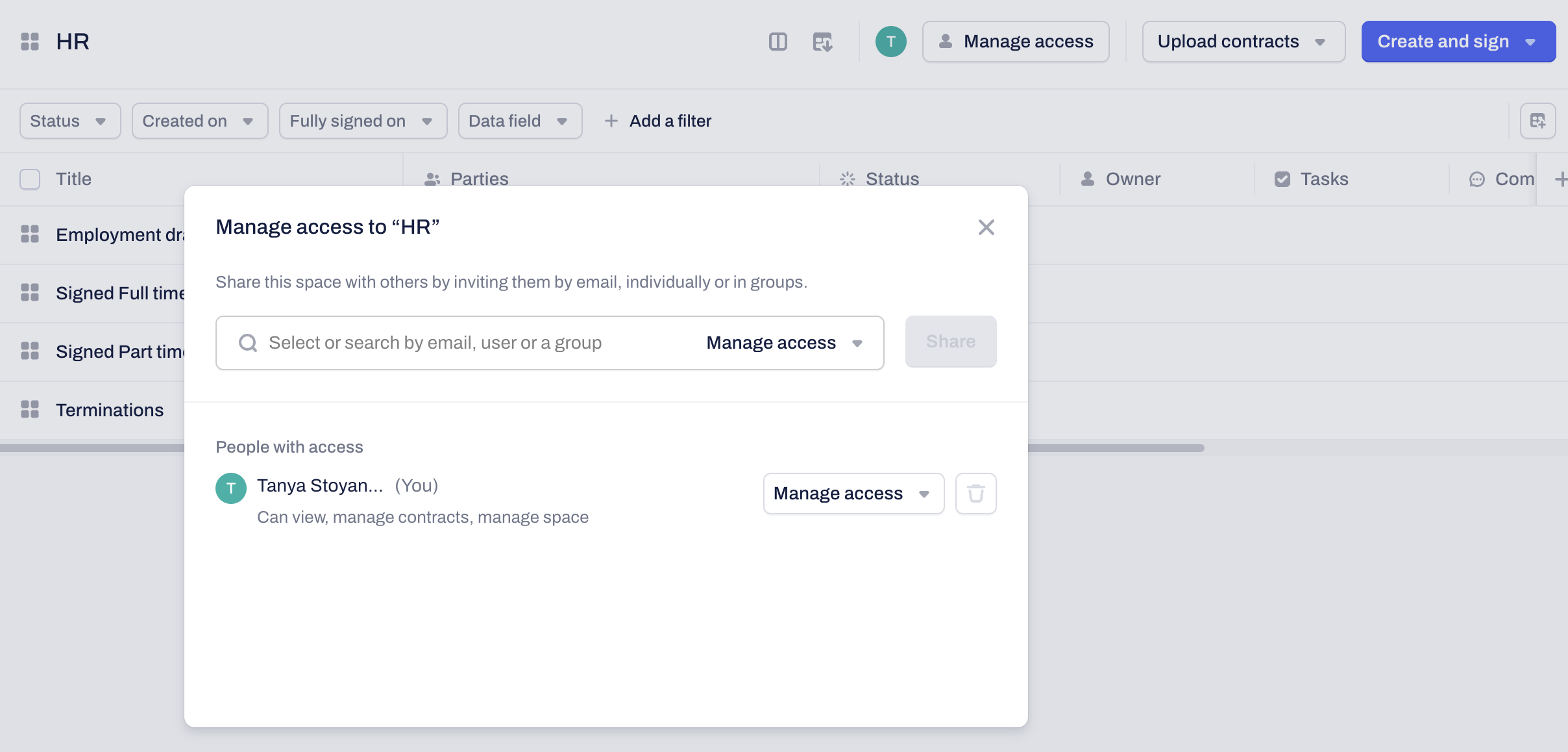Screen dimensions: 1568x752
Task: Open the Terminations folder icon
Action: (x=30, y=410)
